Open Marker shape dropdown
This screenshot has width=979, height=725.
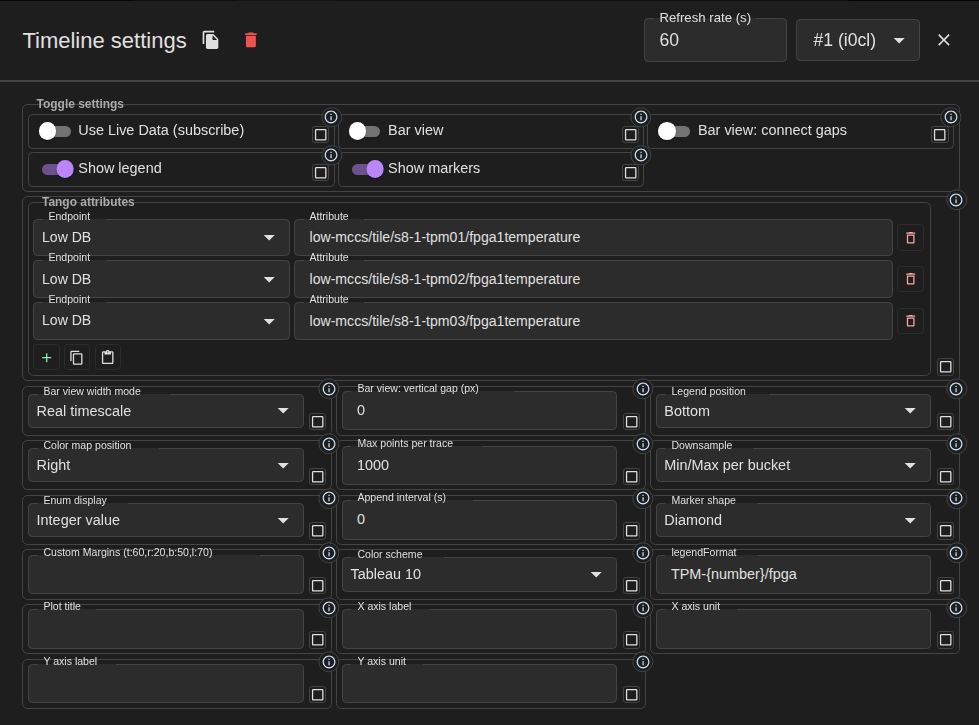(793, 520)
